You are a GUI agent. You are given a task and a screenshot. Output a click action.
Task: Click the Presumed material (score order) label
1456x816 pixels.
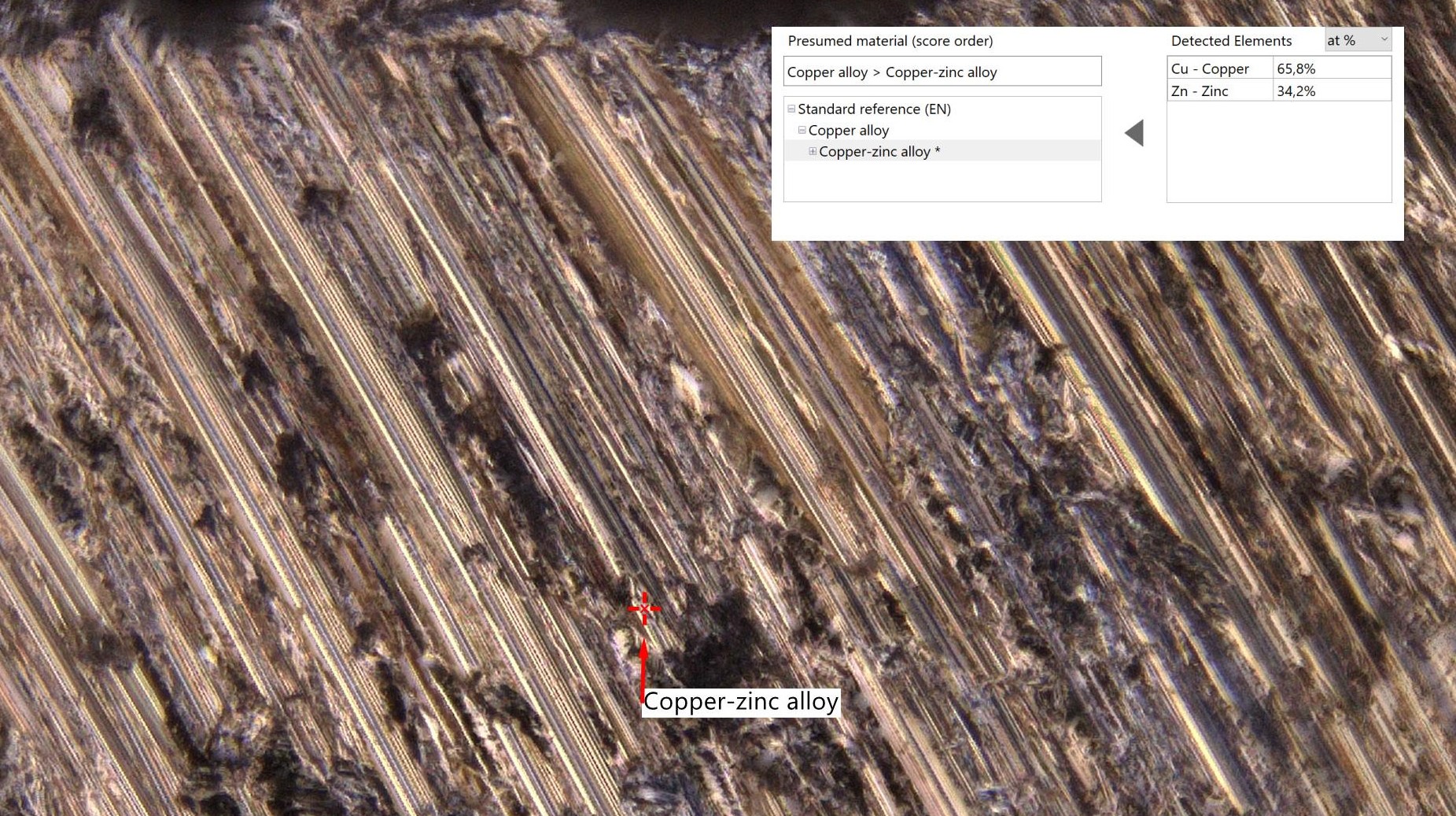890,41
